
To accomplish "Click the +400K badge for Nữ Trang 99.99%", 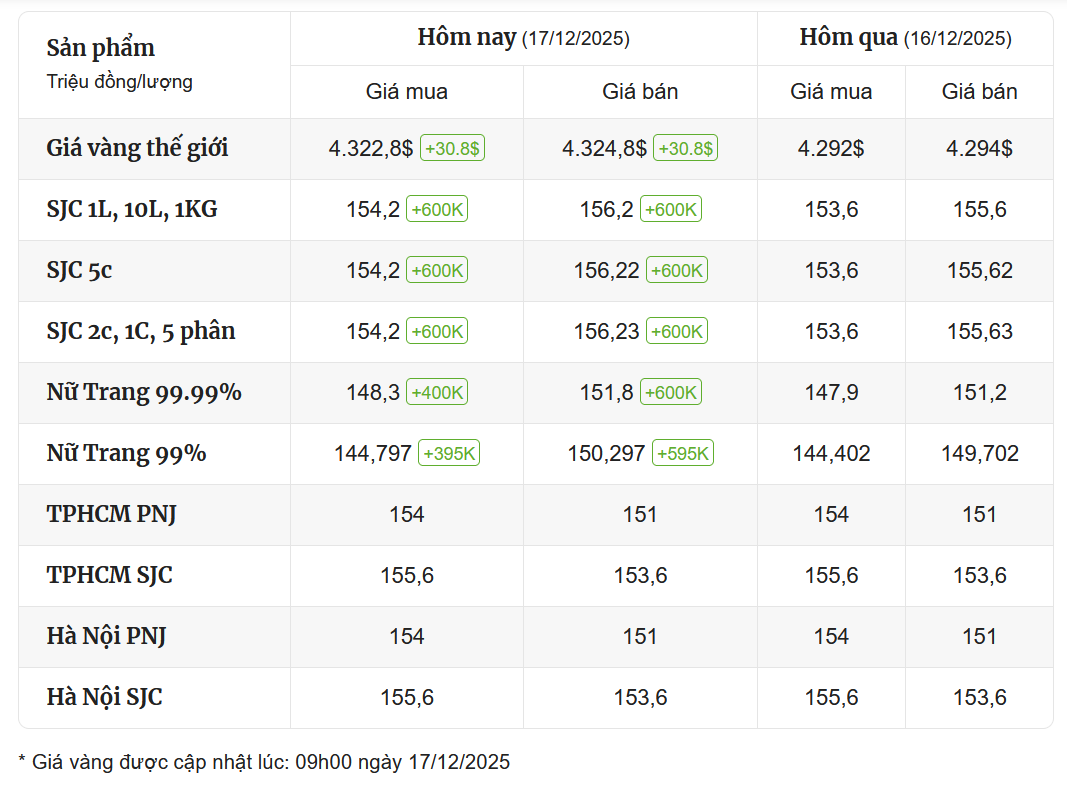I will coord(436,393).
